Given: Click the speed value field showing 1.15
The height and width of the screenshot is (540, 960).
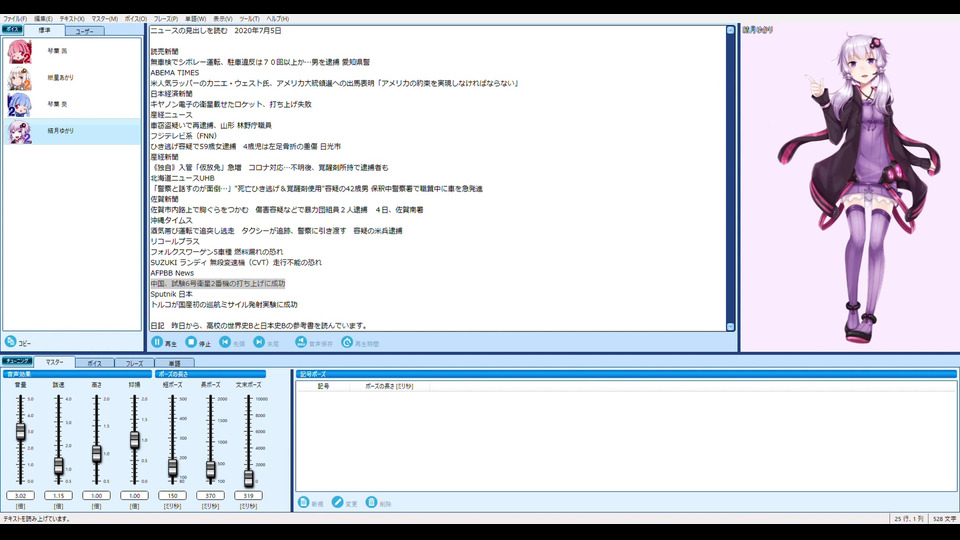Looking at the screenshot, I should pos(58,495).
